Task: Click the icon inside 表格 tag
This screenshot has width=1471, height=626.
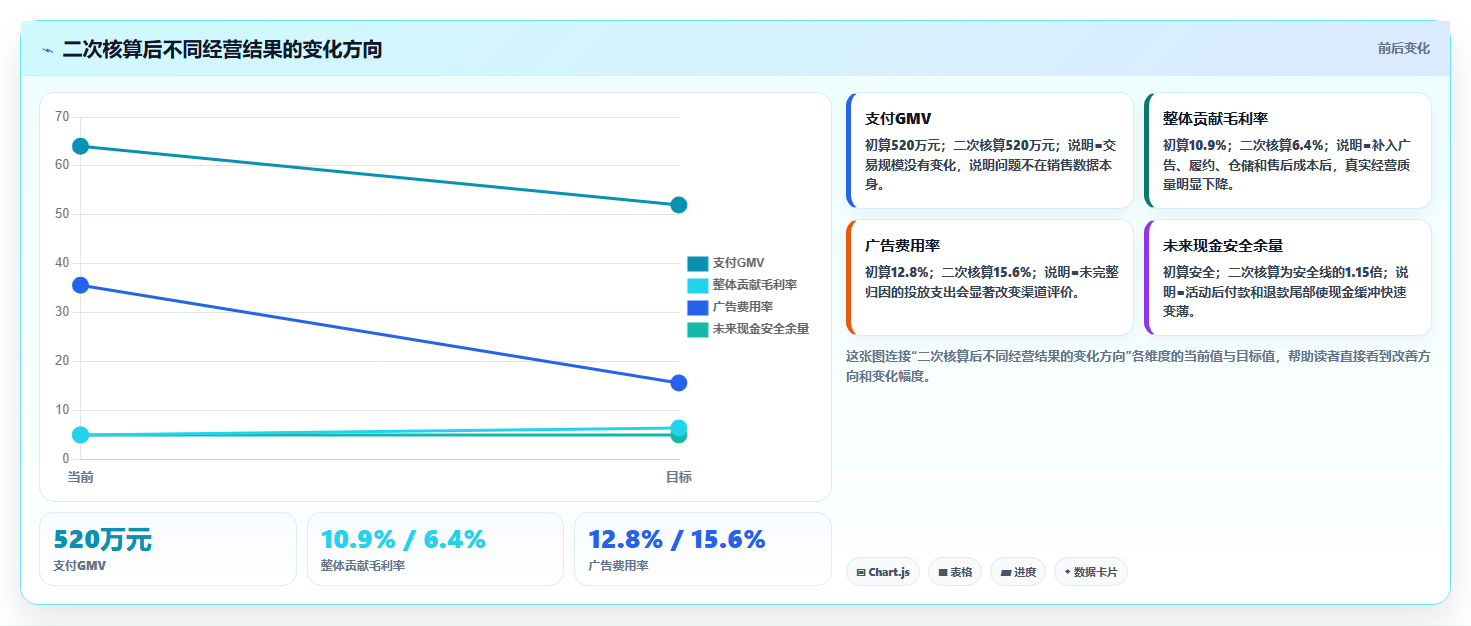Action: (943, 573)
